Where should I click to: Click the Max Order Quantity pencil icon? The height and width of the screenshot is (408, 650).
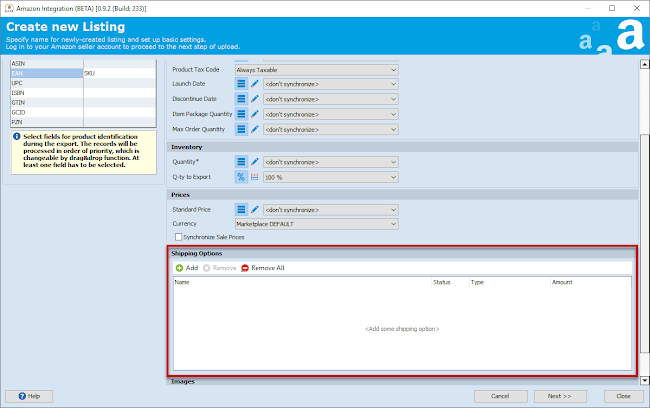(255, 129)
